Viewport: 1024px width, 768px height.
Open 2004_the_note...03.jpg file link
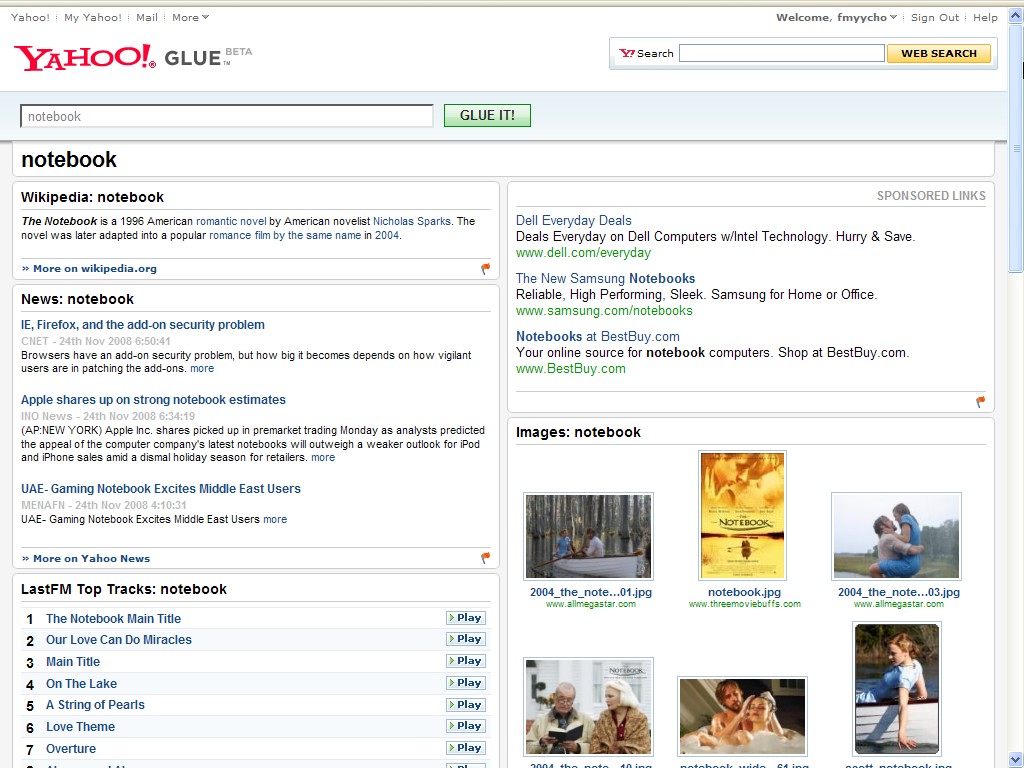pos(899,592)
